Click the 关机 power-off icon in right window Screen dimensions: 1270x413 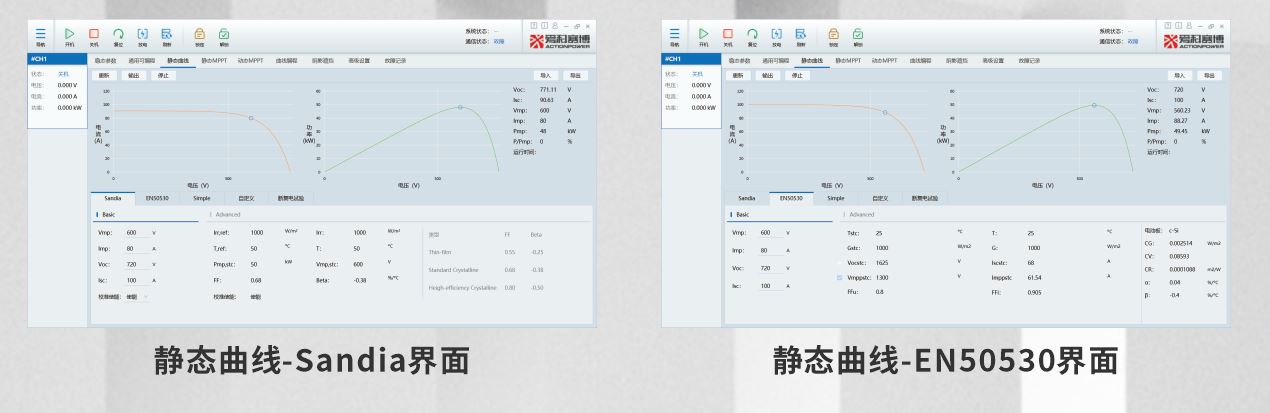(728, 34)
